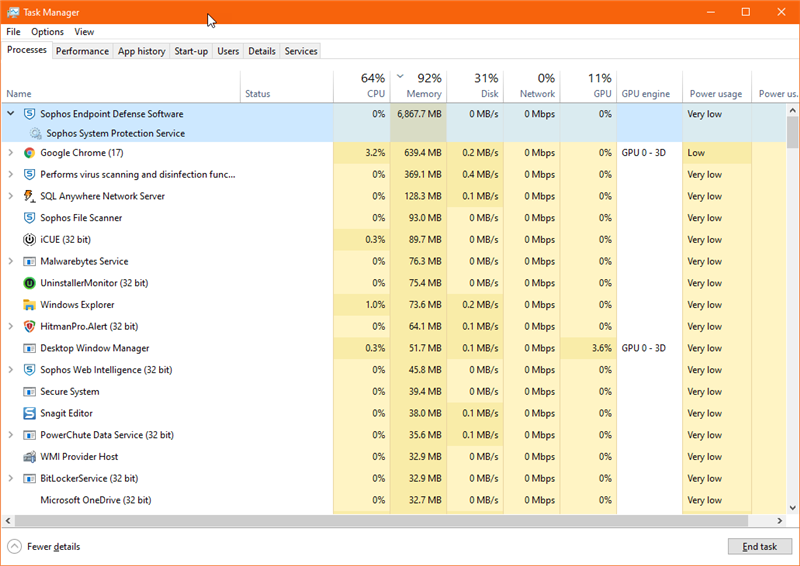Go to the Details tab
800x566 pixels.
tap(262, 51)
